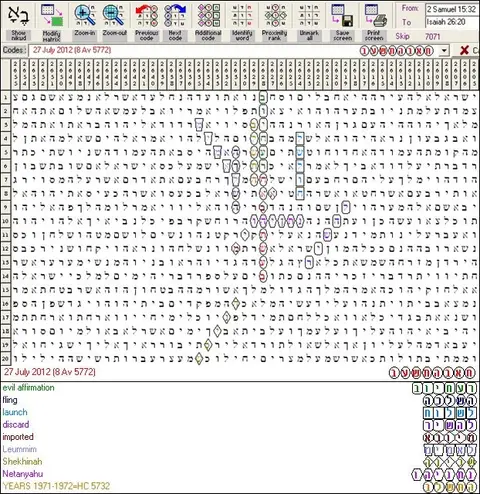Screen dimensions: 480x494
Task: Select the 'imported' code entry
Action: (18, 437)
